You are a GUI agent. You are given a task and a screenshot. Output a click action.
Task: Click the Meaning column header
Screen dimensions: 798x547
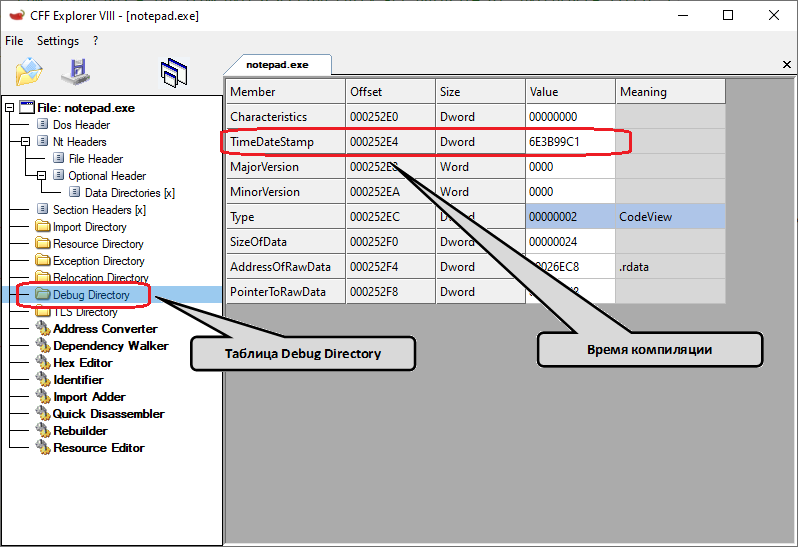click(x=670, y=92)
